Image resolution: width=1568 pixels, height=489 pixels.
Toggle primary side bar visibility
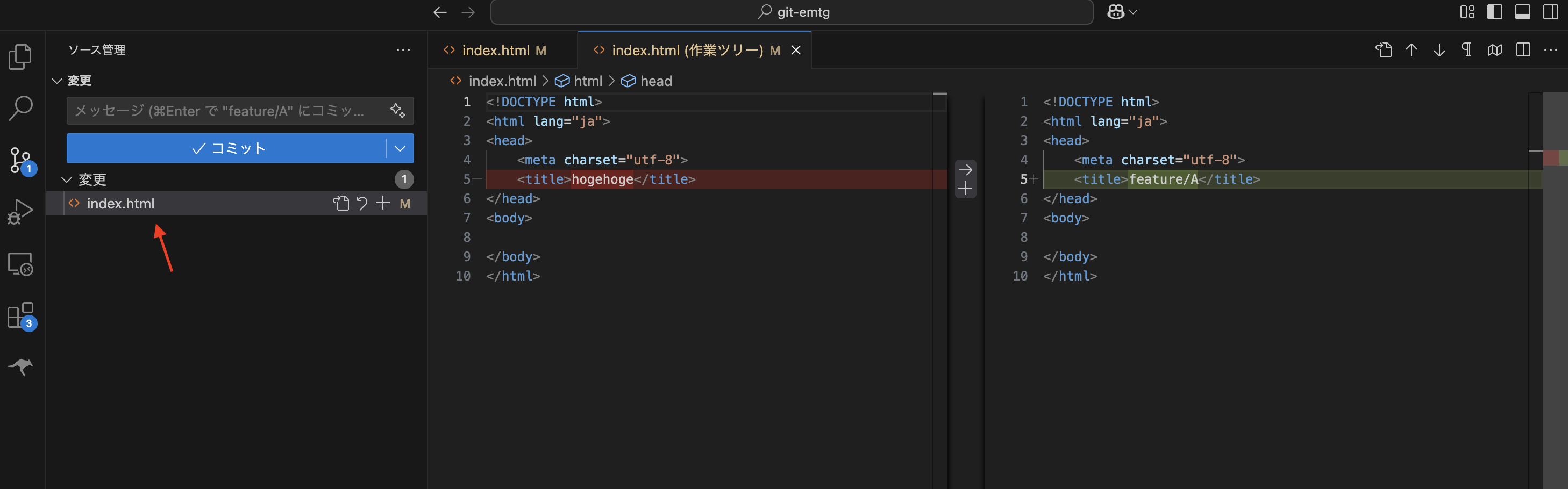point(1495,12)
